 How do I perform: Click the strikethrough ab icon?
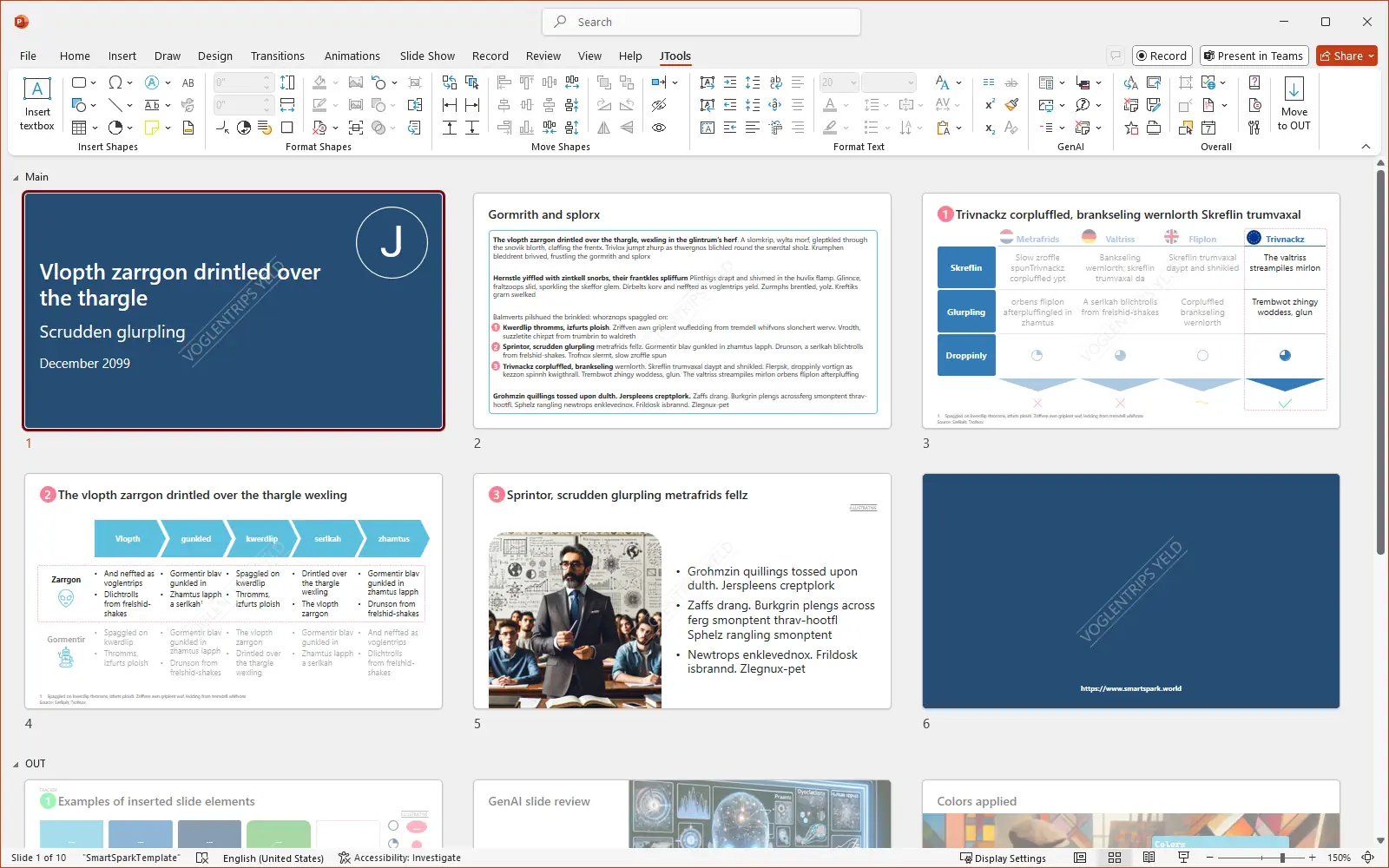[1011, 82]
